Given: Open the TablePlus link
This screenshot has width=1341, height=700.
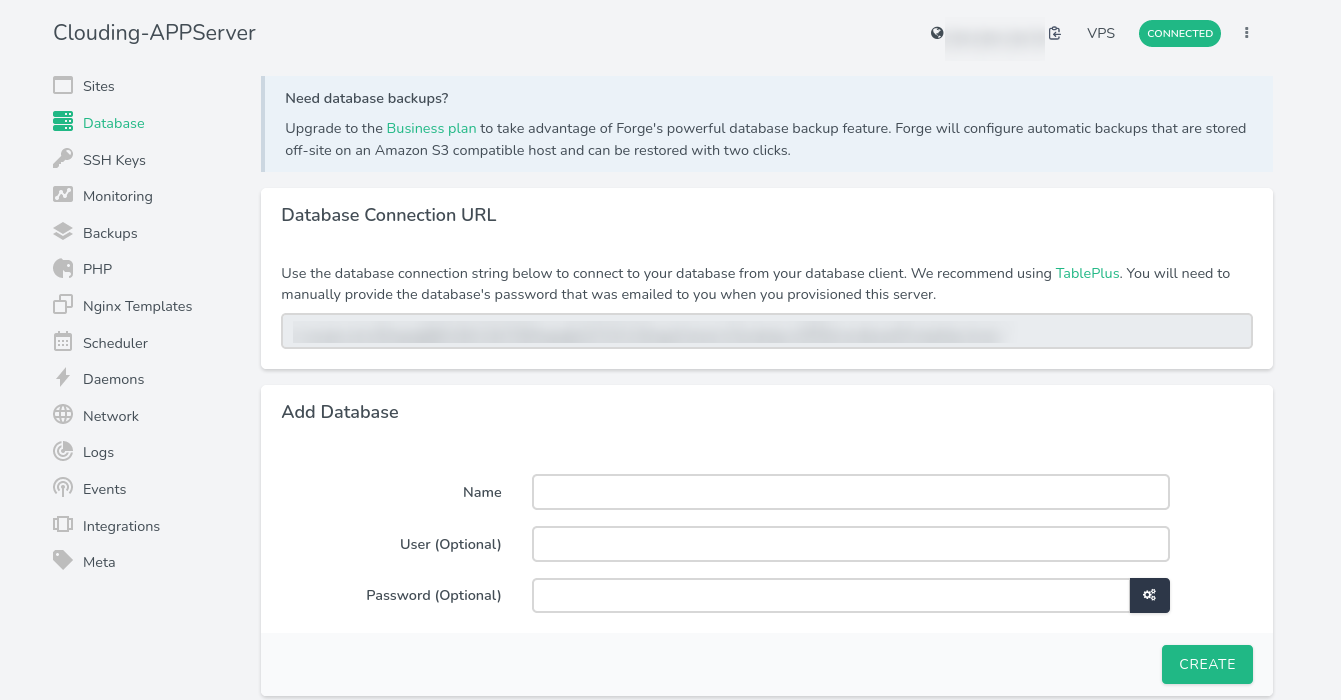Looking at the screenshot, I should [x=1089, y=273].
